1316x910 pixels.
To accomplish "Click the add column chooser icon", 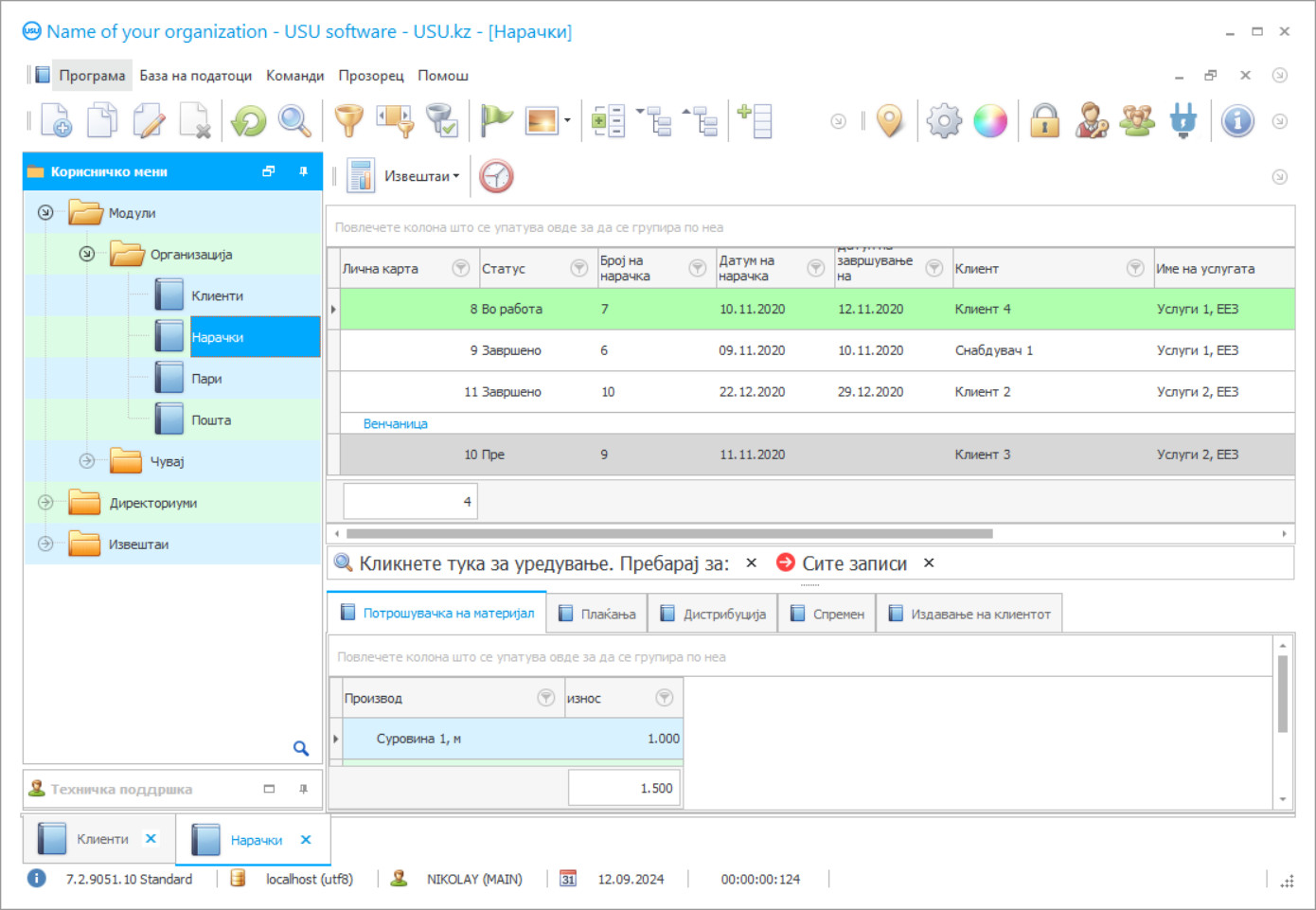I will pos(755,120).
